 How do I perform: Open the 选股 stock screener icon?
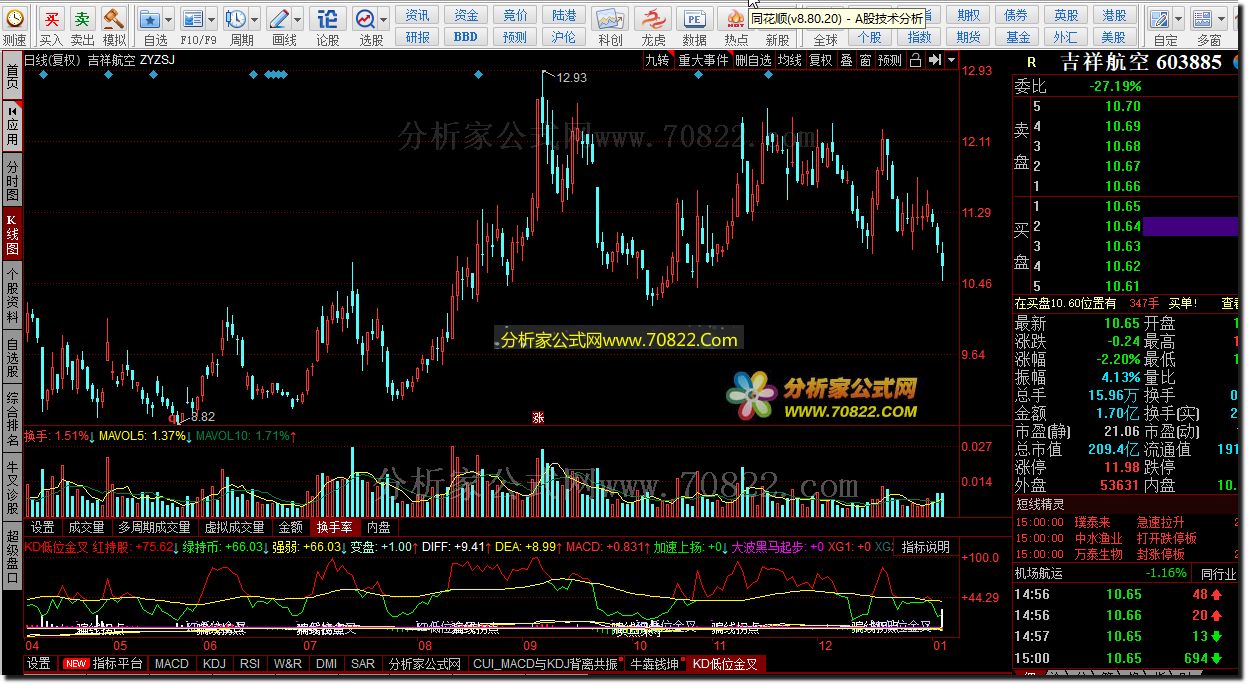[365, 18]
